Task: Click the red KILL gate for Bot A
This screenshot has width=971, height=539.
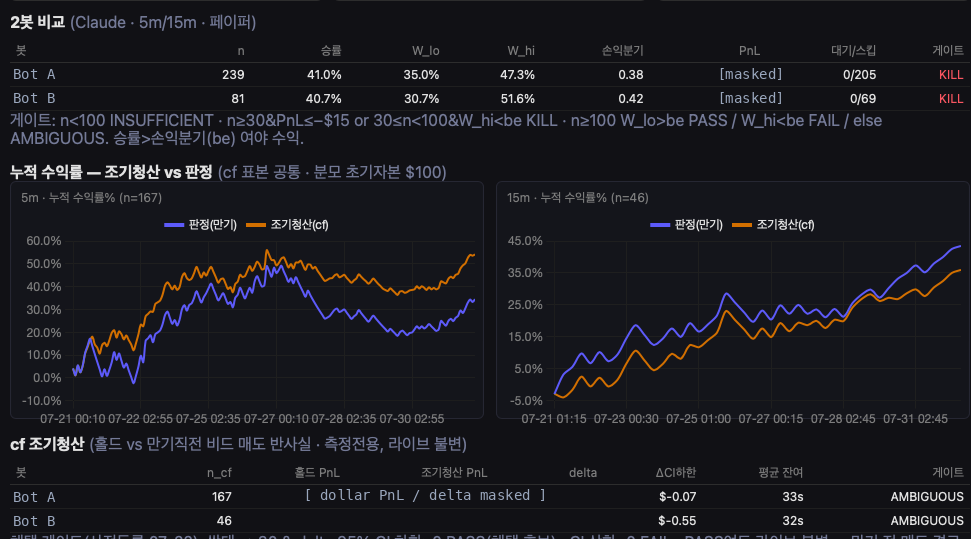Action: click(951, 75)
